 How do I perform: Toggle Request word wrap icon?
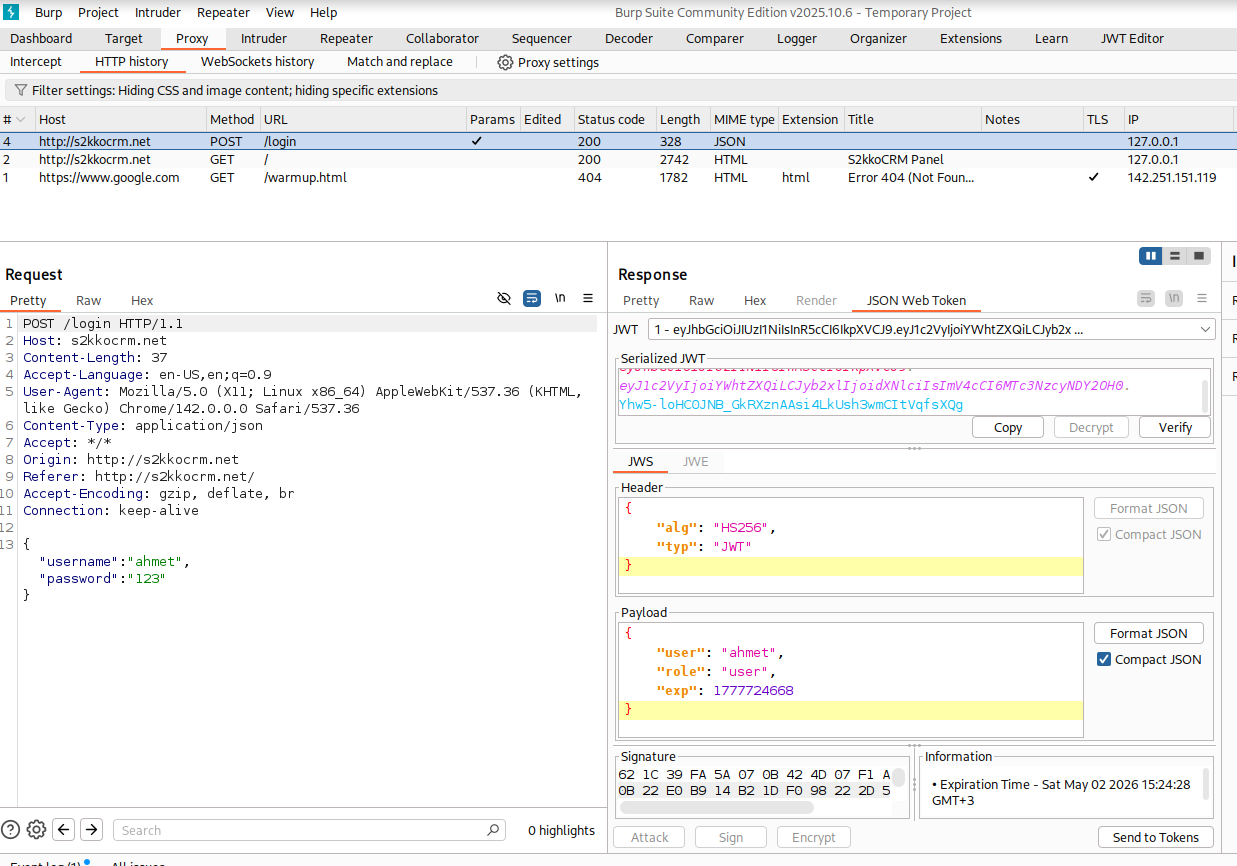click(x=532, y=298)
